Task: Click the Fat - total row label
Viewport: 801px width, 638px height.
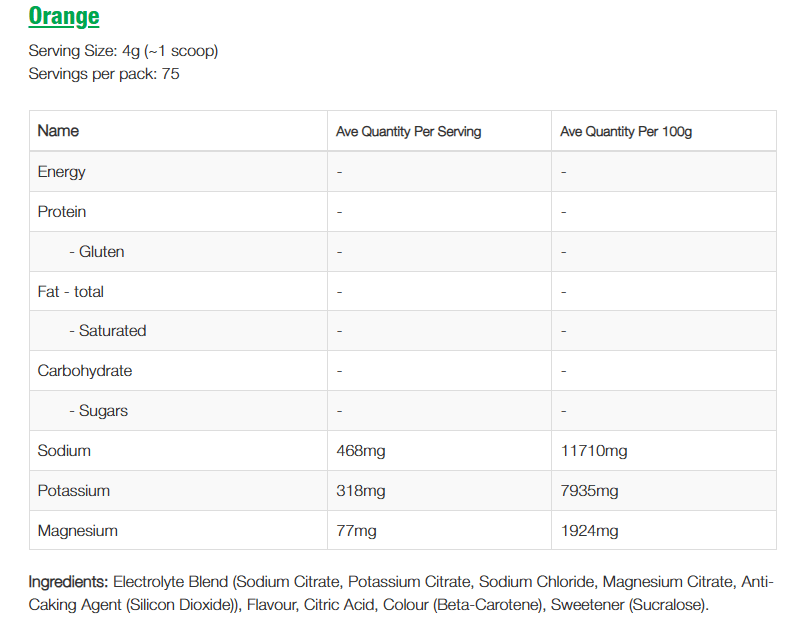Action: 71,292
